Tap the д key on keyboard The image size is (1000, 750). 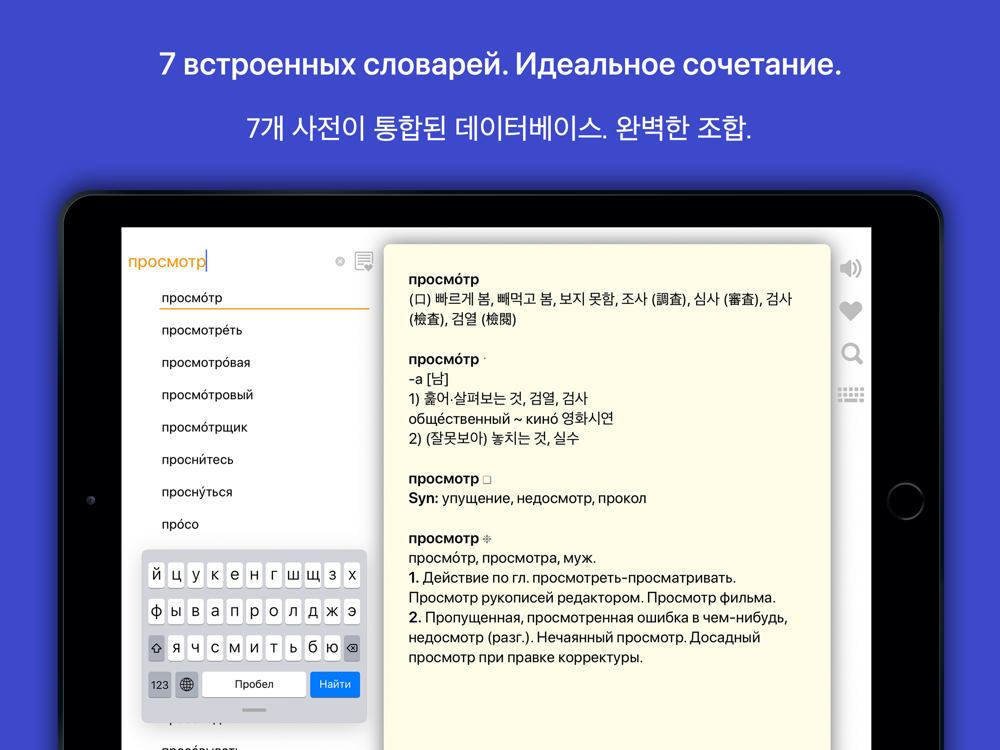click(x=313, y=611)
